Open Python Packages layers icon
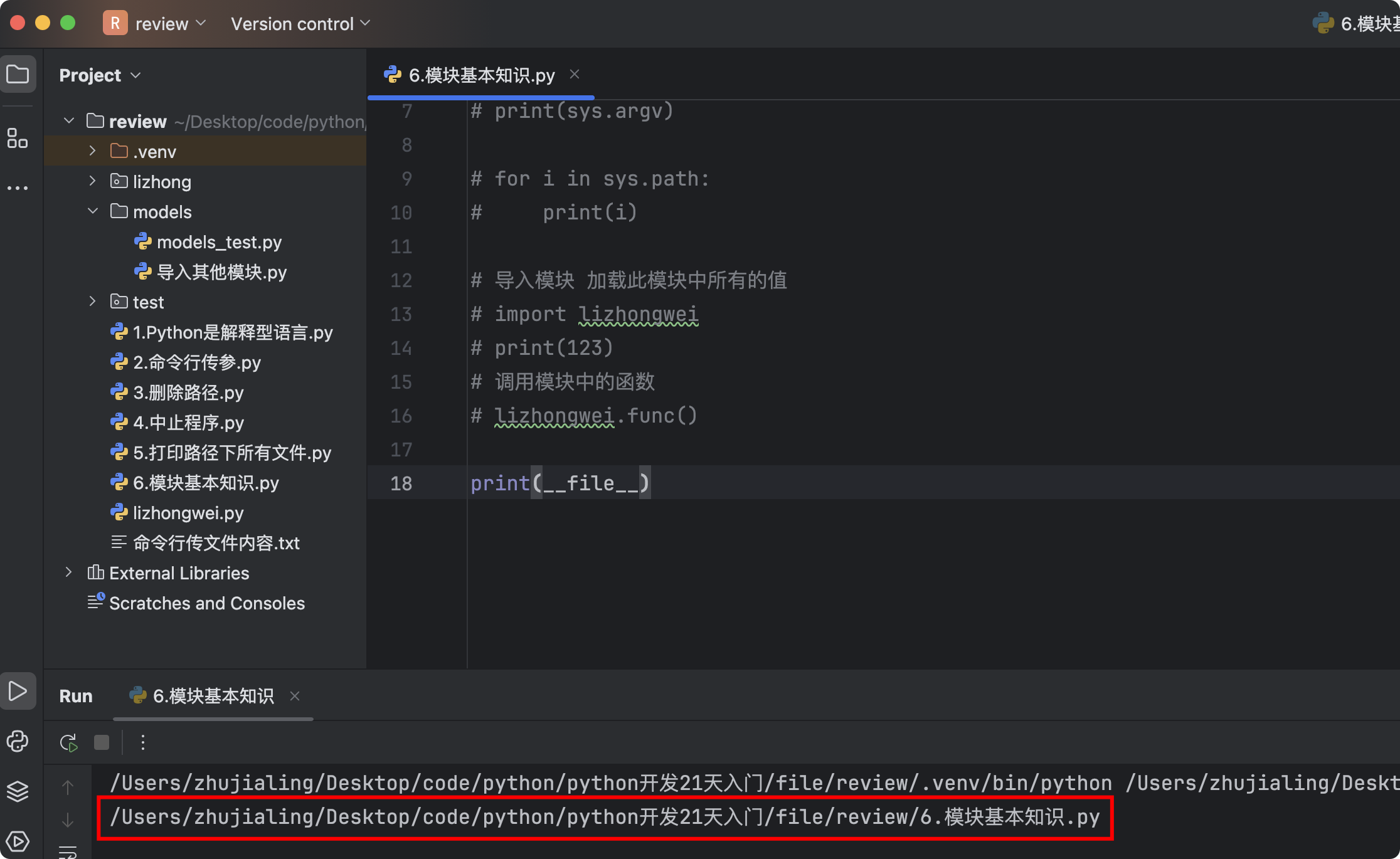 tap(18, 791)
